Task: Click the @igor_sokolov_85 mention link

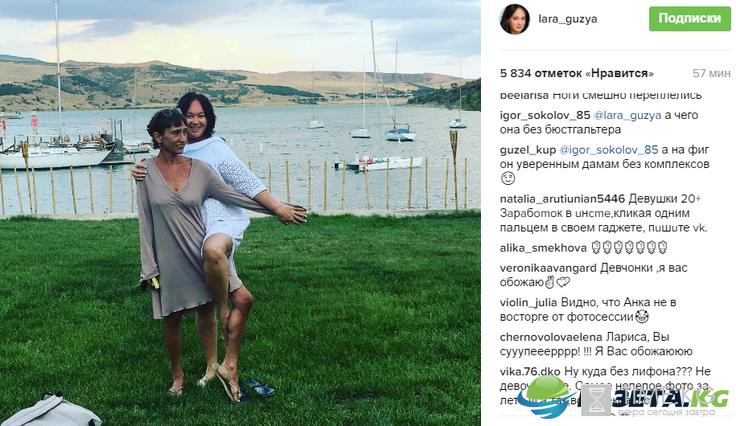Action: (609, 150)
